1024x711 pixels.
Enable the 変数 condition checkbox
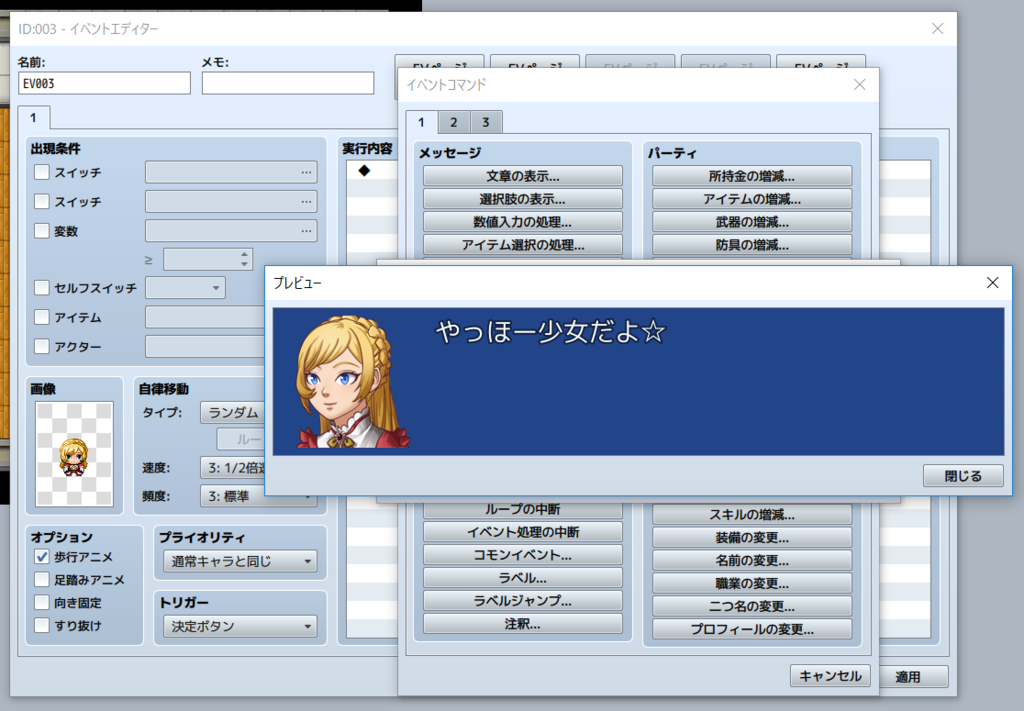[x=42, y=230]
